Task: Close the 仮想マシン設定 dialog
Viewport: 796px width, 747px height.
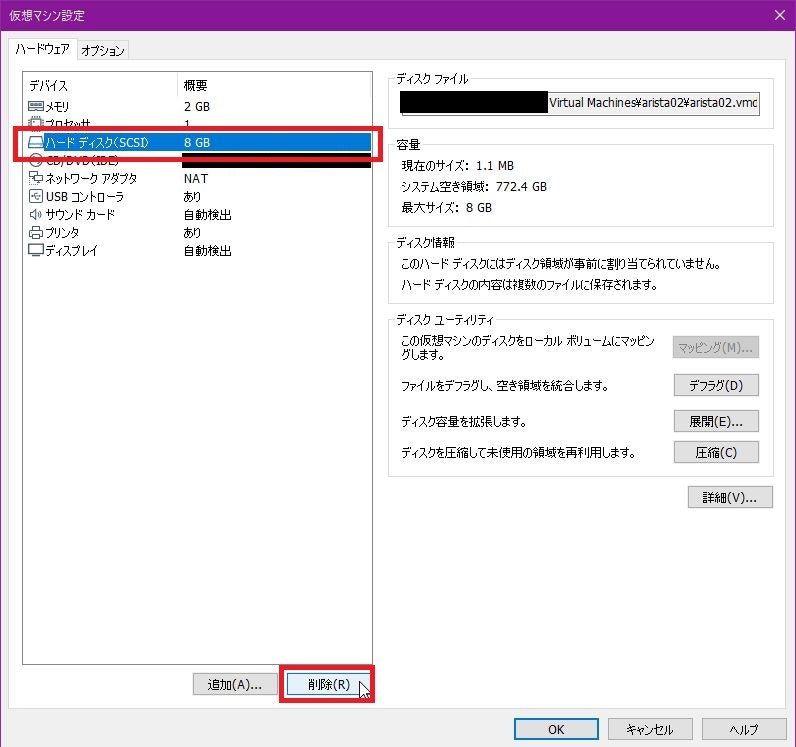Action: (x=780, y=15)
